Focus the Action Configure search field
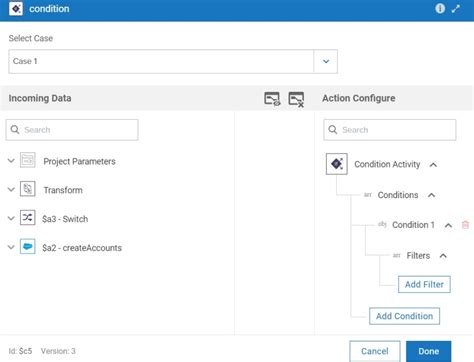Viewport: 474px width, 362px height. click(389, 130)
